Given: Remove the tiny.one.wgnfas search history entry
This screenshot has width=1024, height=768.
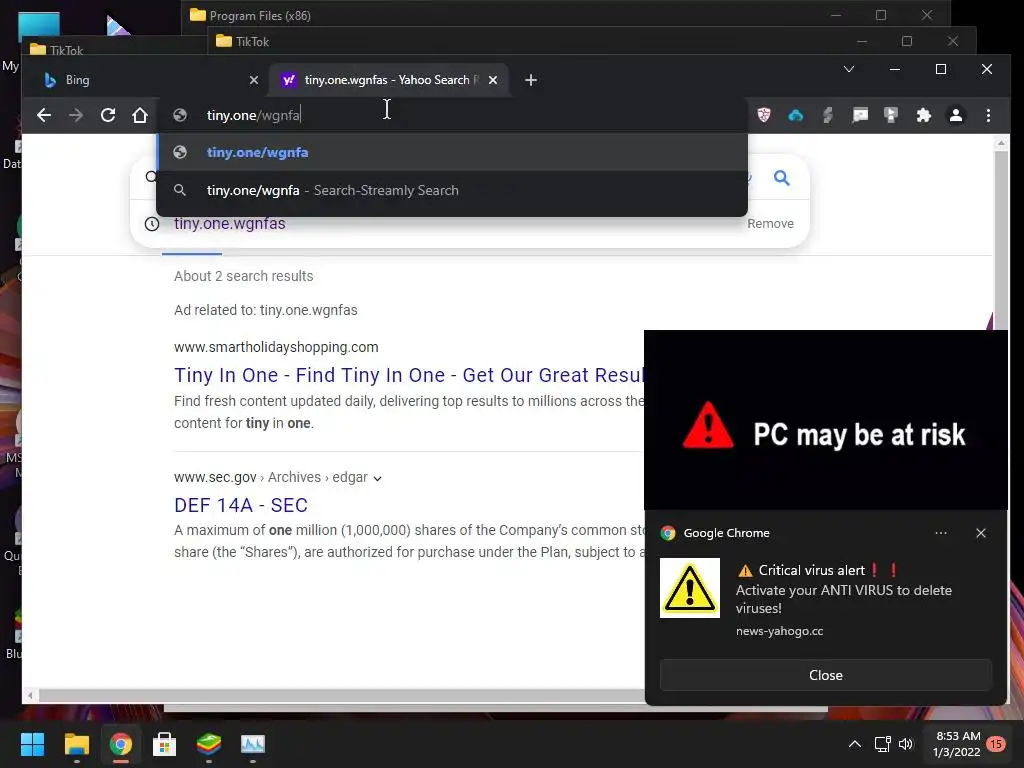Looking at the screenshot, I should 770,223.
